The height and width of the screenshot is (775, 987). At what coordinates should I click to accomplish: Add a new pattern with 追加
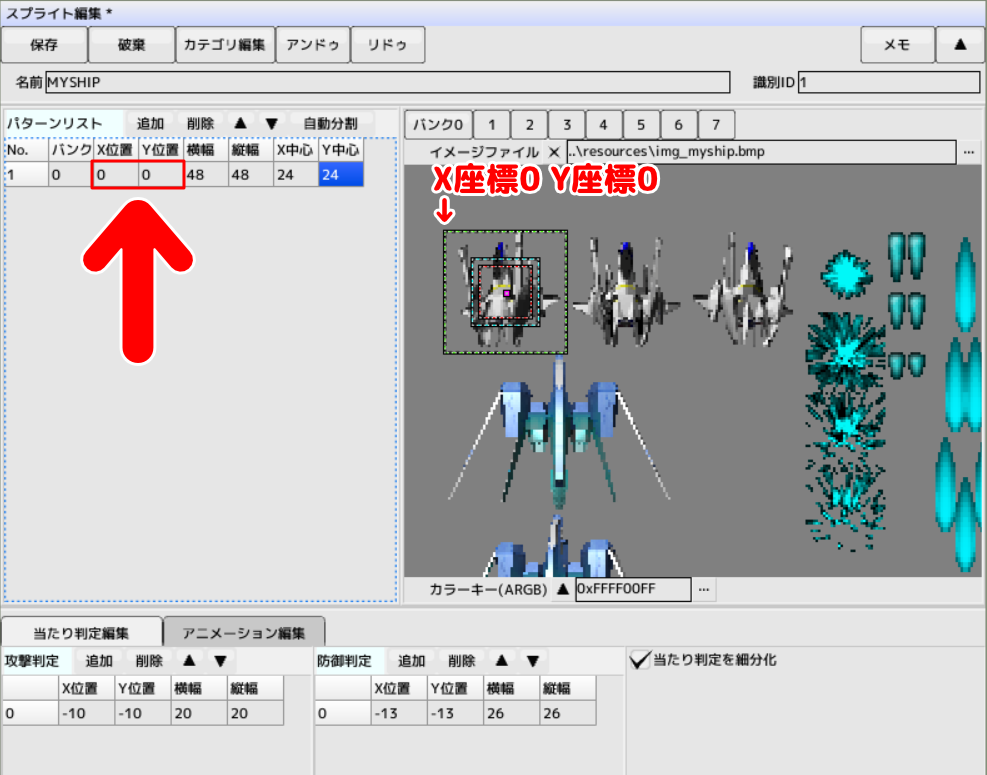(152, 122)
